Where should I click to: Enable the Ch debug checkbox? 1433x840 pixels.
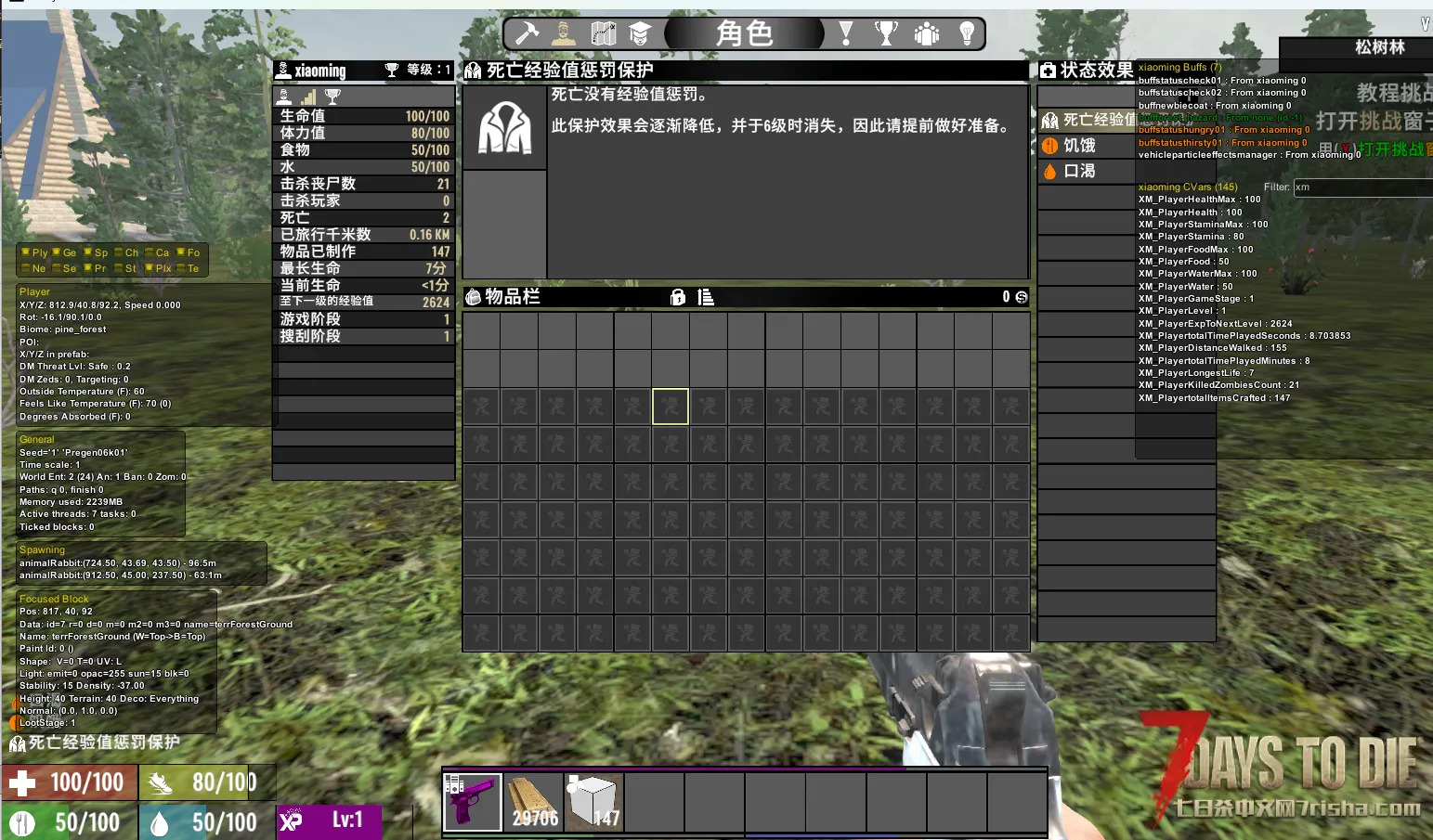click(119, 252)
